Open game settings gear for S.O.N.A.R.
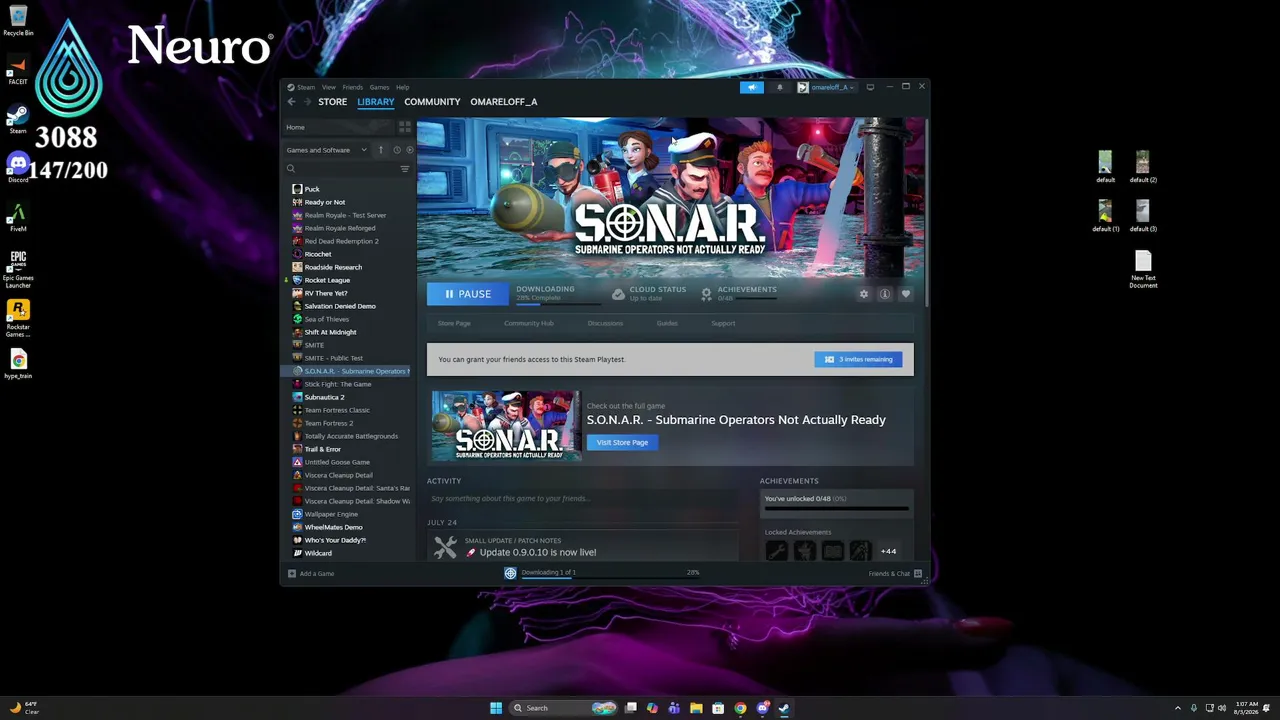The width and height of the screenshot is (1280, 720). pos(864,294)
